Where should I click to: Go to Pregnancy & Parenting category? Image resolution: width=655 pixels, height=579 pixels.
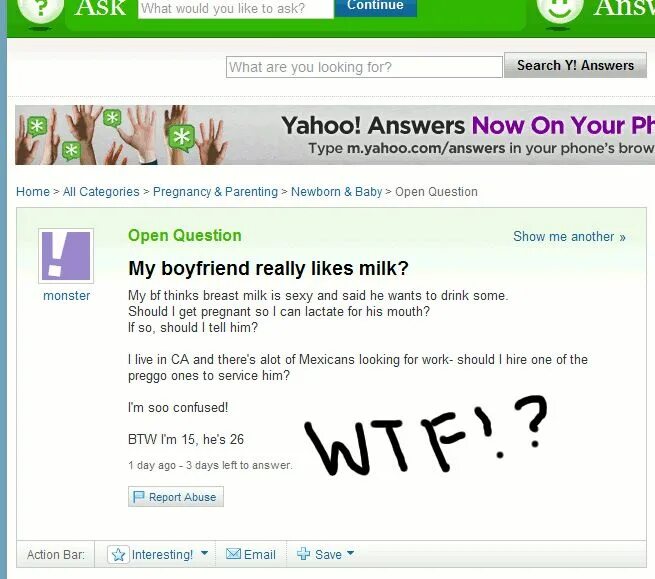215,192
